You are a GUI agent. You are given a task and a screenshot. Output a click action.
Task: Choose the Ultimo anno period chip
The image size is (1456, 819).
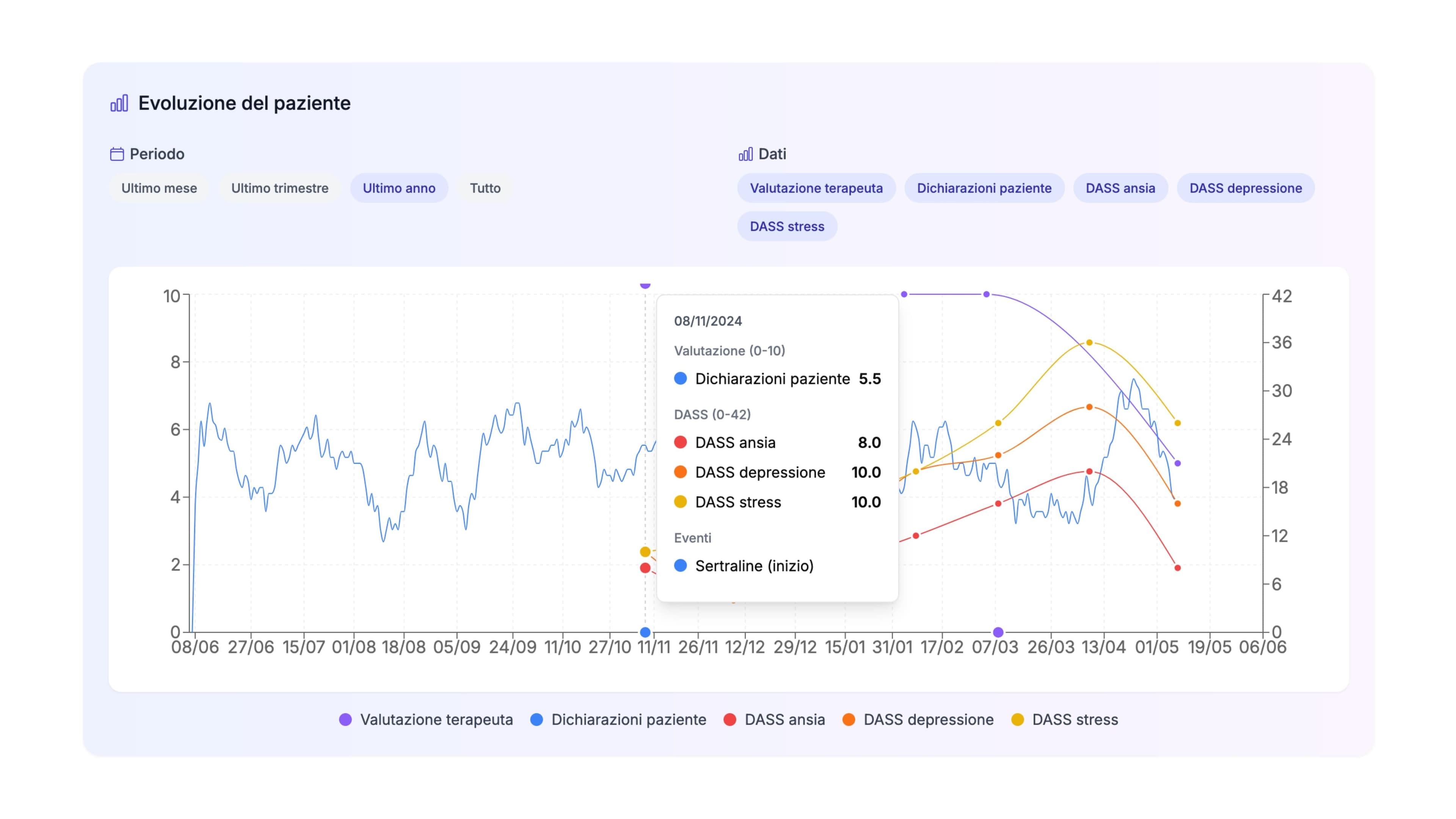click(x=399, y=188)
